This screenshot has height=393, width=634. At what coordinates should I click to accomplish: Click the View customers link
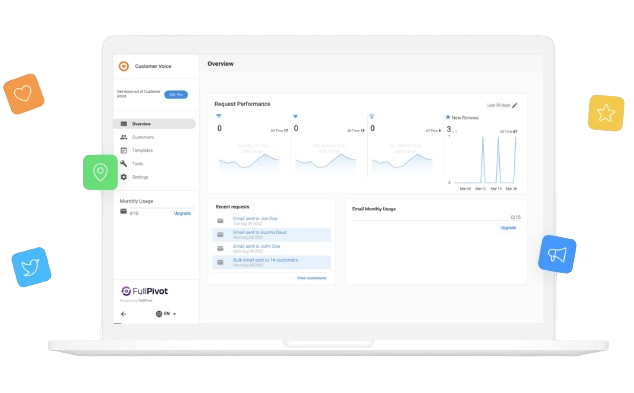tap(311, 278)
